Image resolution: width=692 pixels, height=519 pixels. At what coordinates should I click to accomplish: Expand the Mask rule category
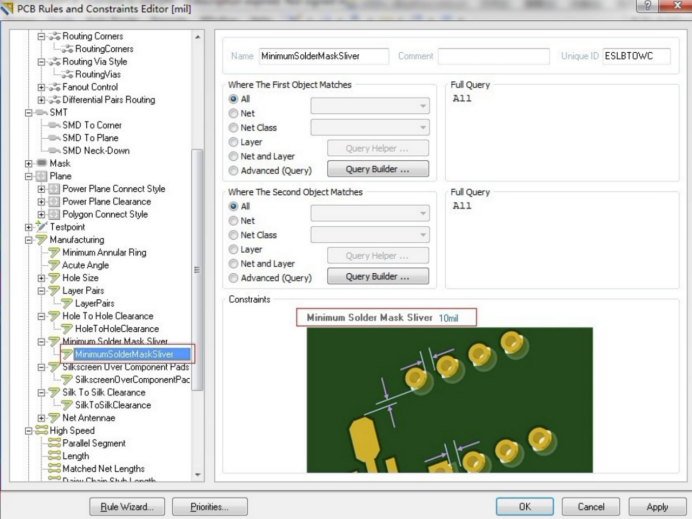coord(28,163)
